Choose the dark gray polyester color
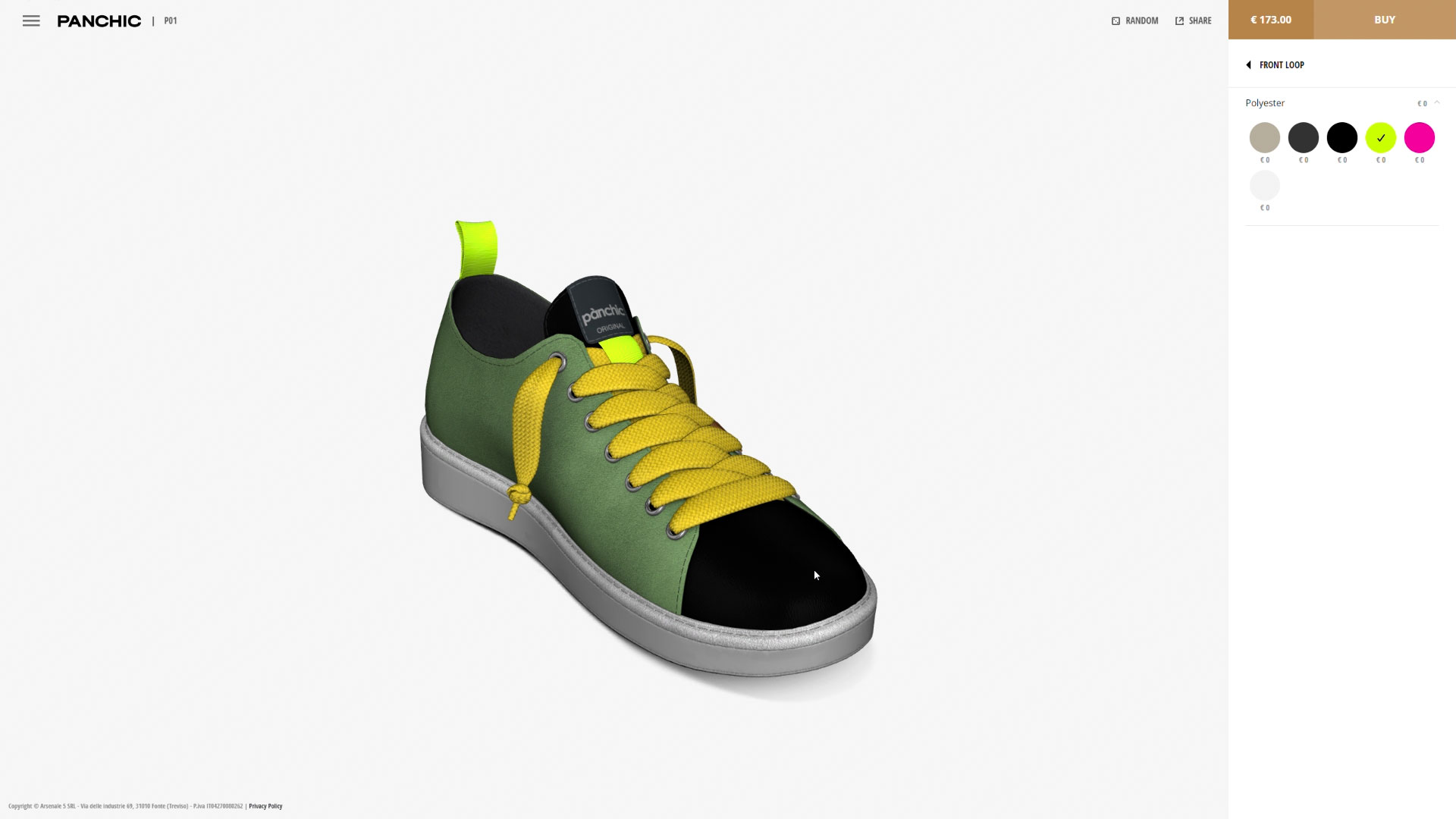The image size is (1456, 819). 1303,138
